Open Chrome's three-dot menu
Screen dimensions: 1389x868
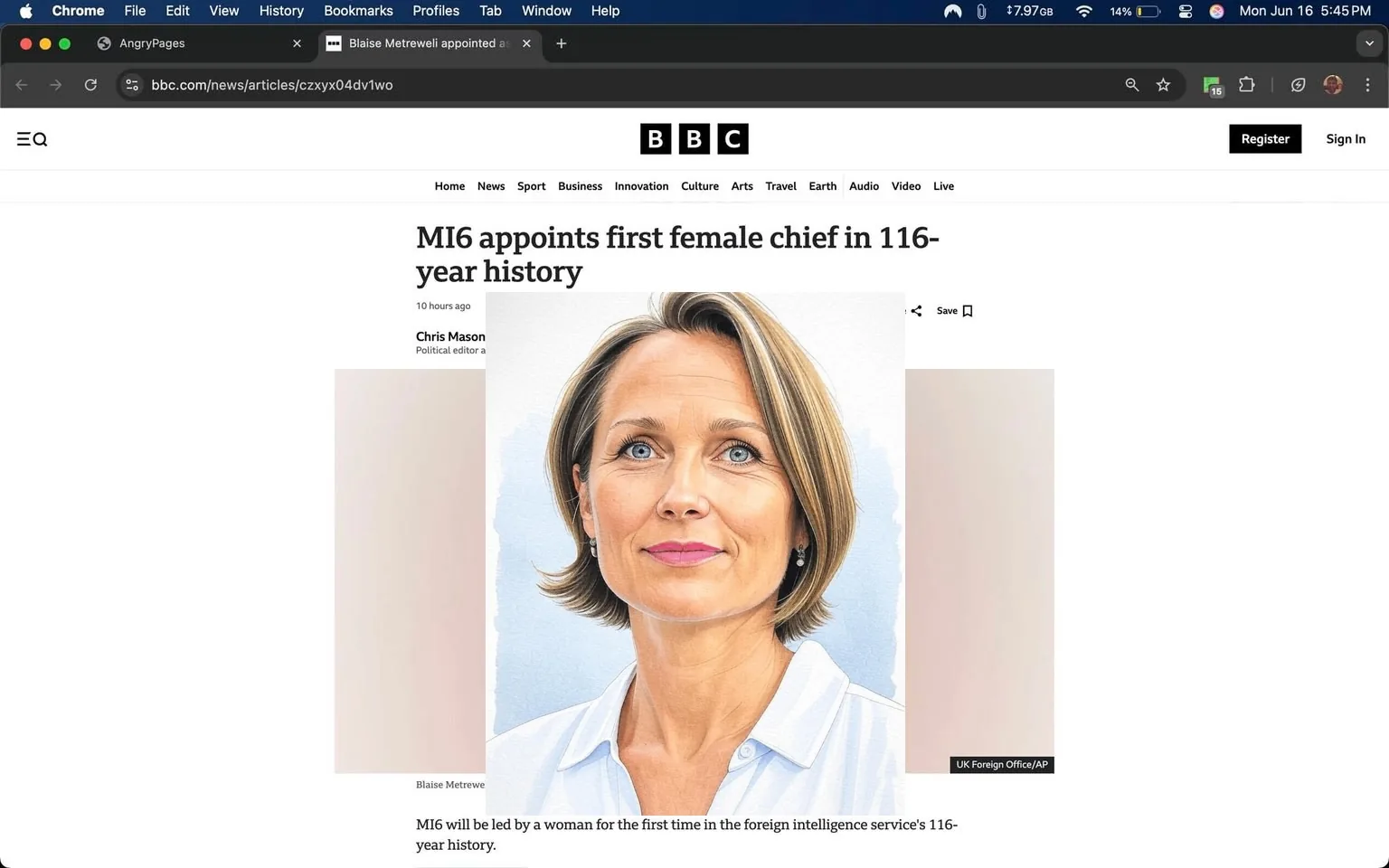1368,84
